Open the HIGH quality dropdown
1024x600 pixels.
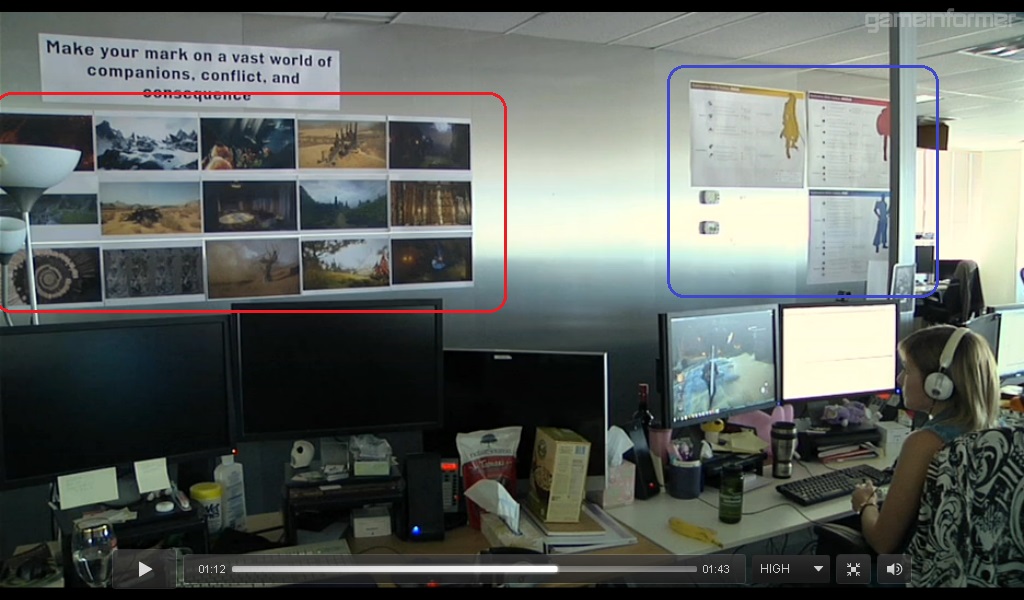(790, 569)
